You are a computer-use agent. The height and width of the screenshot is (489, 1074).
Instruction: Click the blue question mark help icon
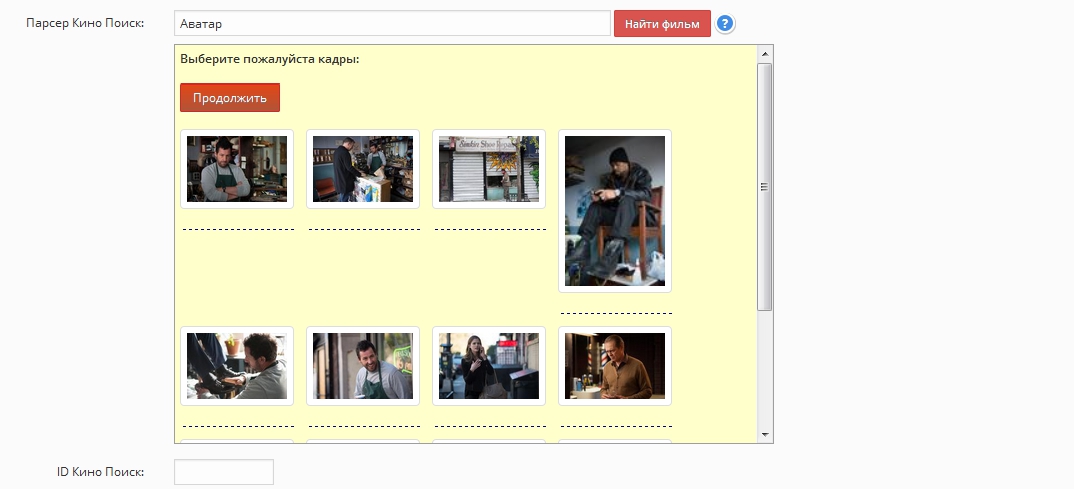click(x=725, y=24)
